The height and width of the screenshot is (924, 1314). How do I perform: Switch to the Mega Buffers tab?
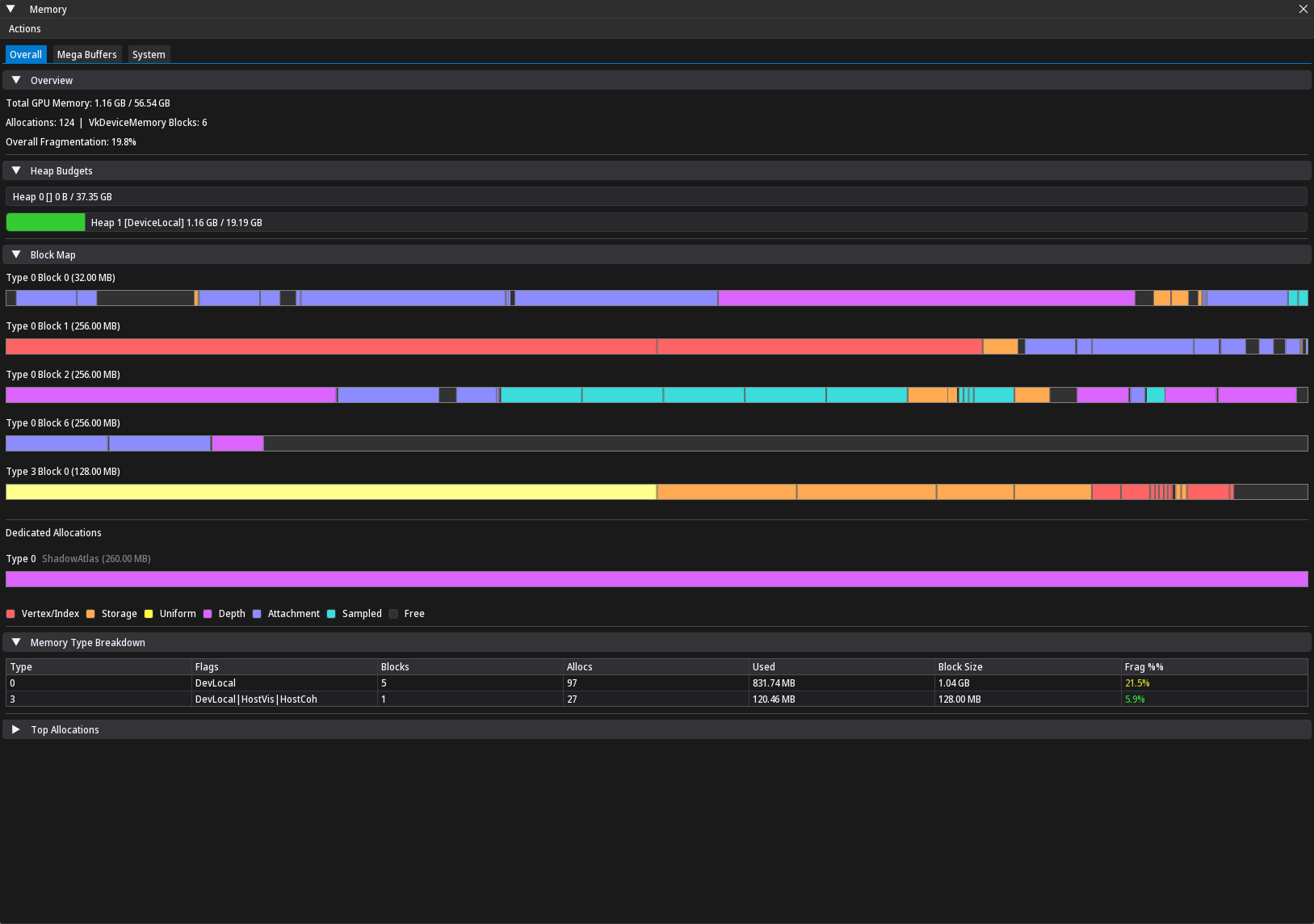tap(86, 54)
